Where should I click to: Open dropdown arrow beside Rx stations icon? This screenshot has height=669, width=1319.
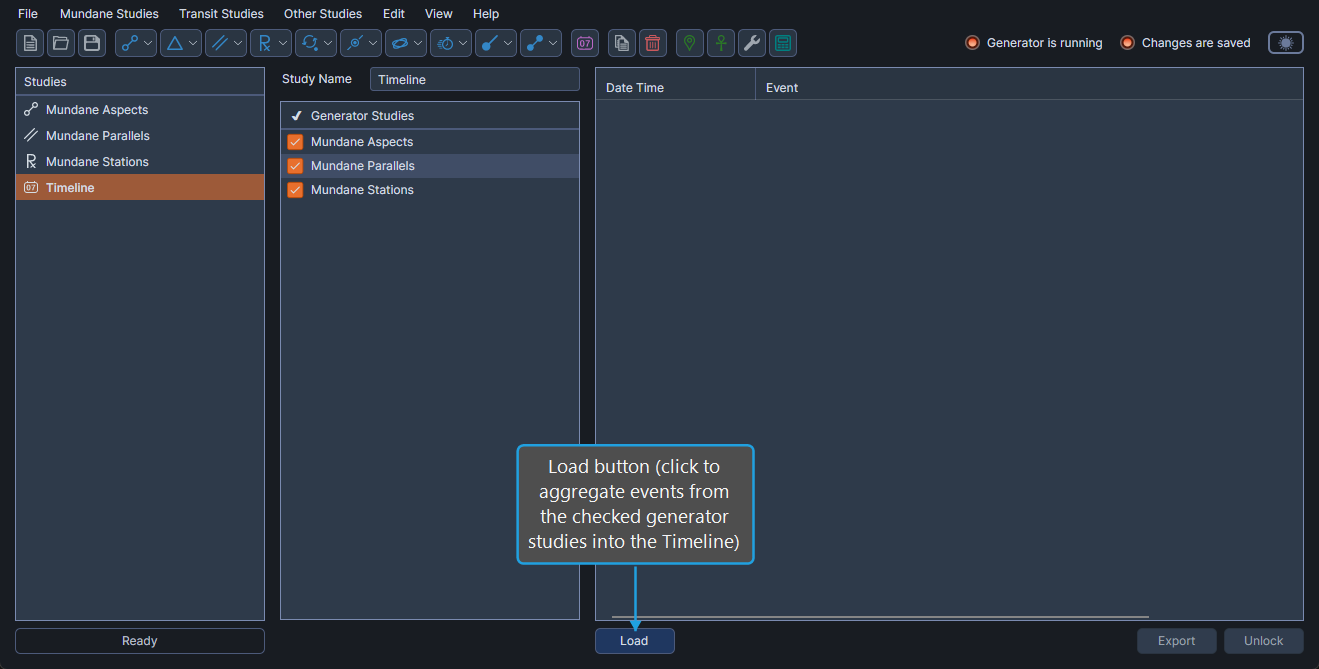point(283,43)
